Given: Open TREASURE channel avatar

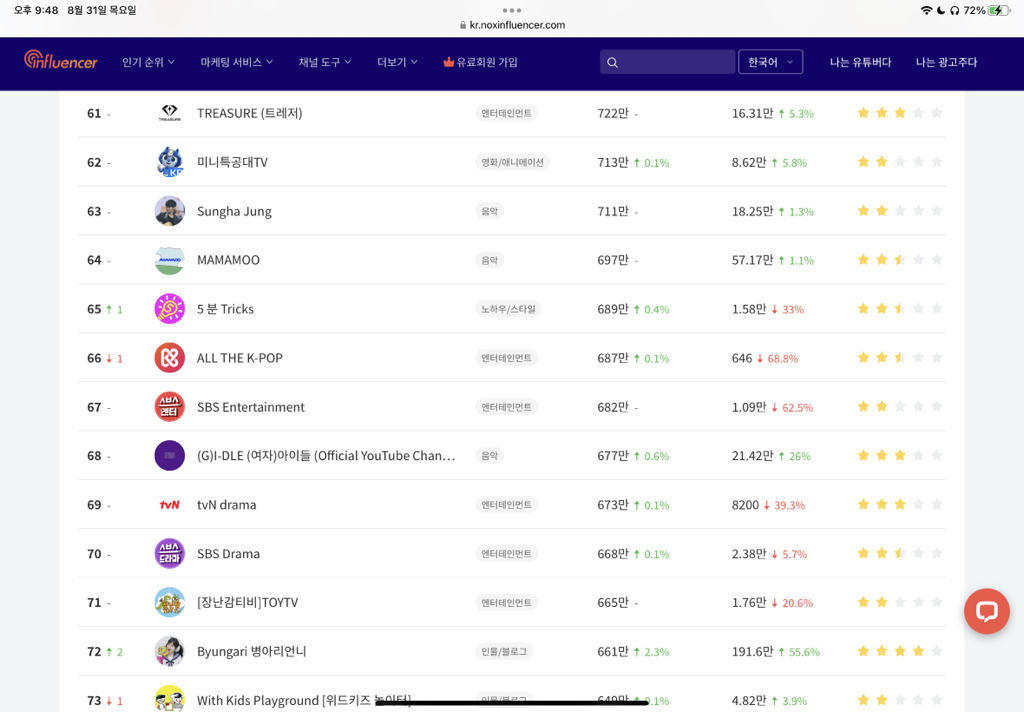Looking at the screenshot, I should click(169, 113).
